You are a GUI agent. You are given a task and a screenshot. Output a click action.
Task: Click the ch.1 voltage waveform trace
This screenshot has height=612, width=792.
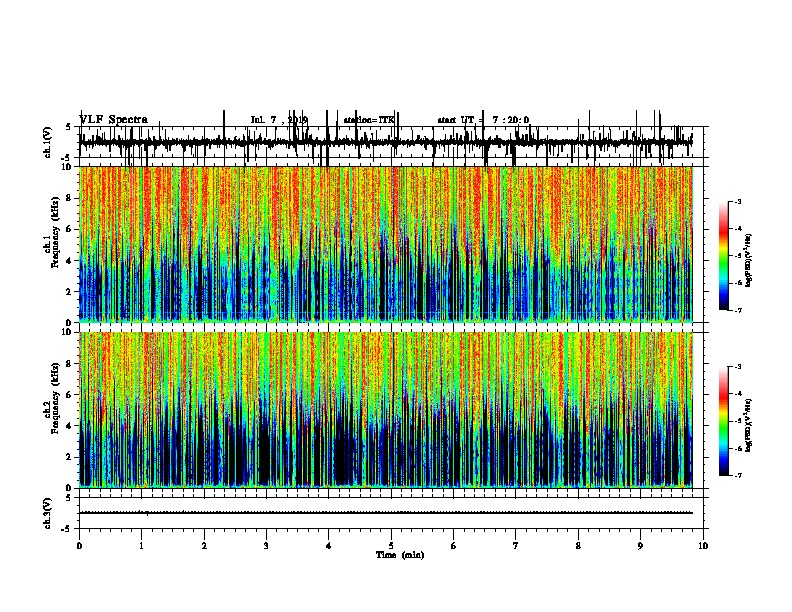386,143
